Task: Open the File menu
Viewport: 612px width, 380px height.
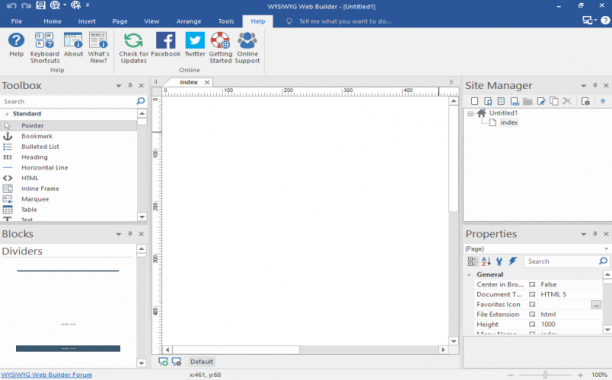Action: [x=16, y=21]
